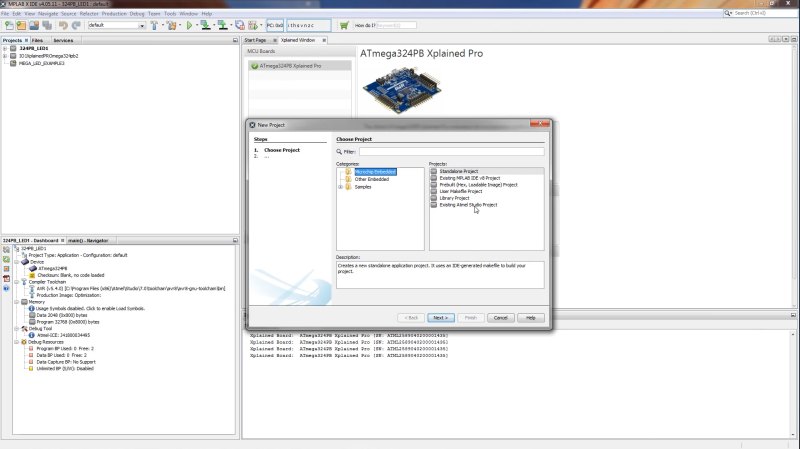Switch to the Start Page tab
The image size is (800, 449).
pyautogui.click(x=255, y=40)
